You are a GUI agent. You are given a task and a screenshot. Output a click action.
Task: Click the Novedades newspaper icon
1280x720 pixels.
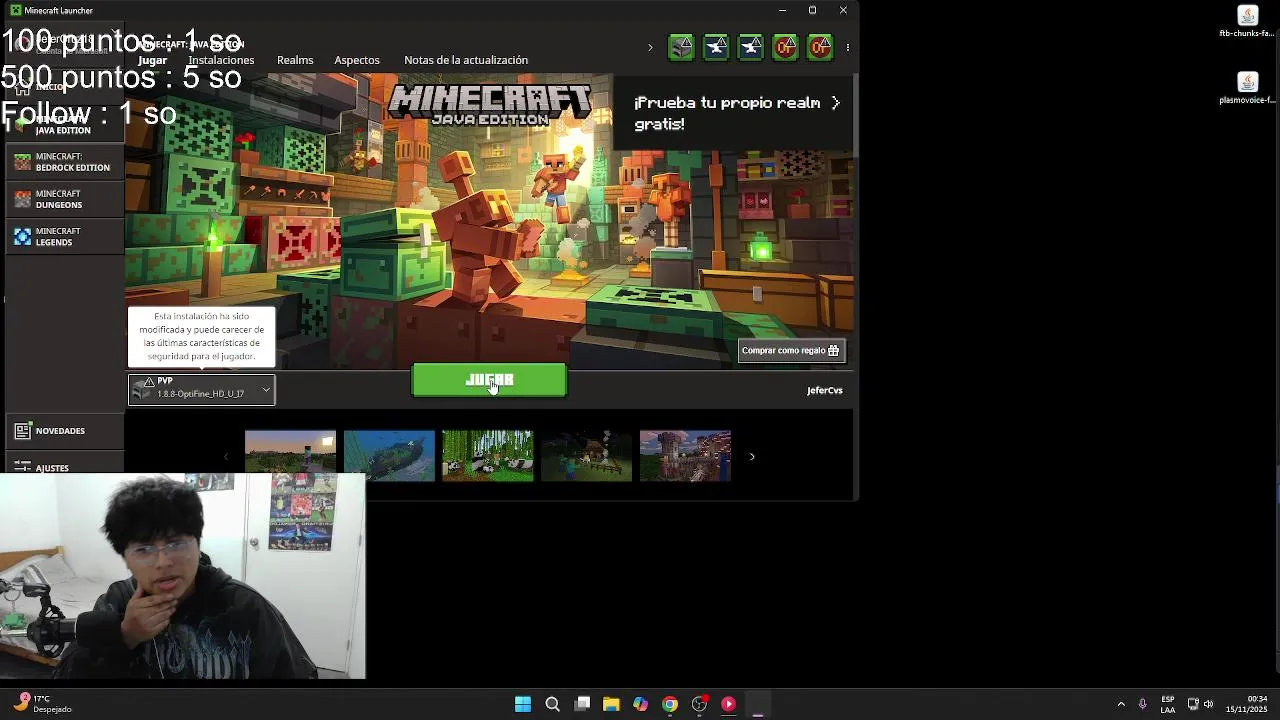(22, 431)
